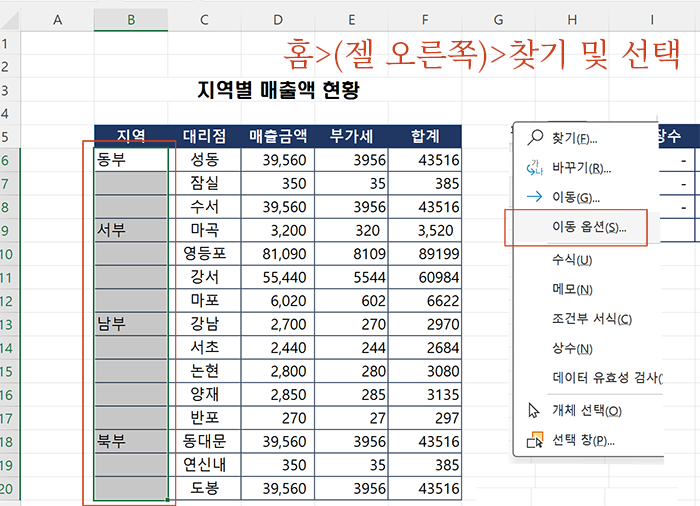The height and width of the screenshot is (506, 700).
Task: Click the 북부 region cell
Action: coord(131,442)
